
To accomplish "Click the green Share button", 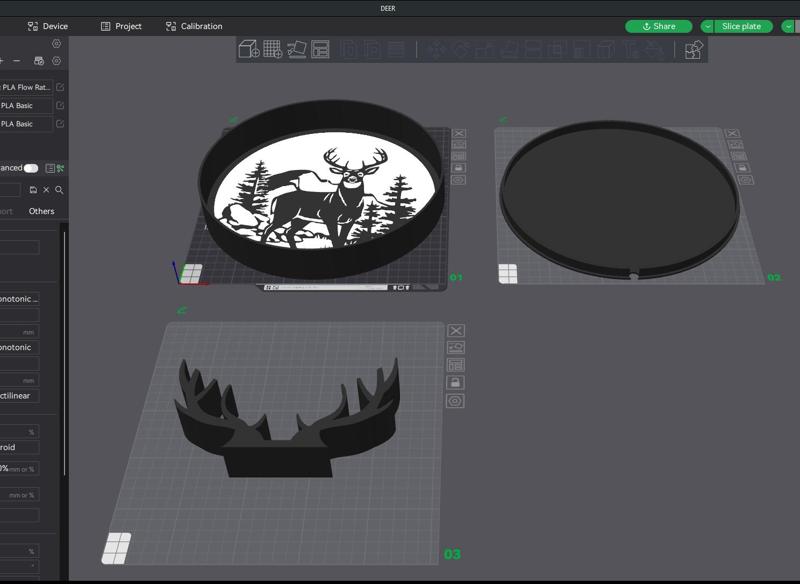I will click(x=659, y=27).
